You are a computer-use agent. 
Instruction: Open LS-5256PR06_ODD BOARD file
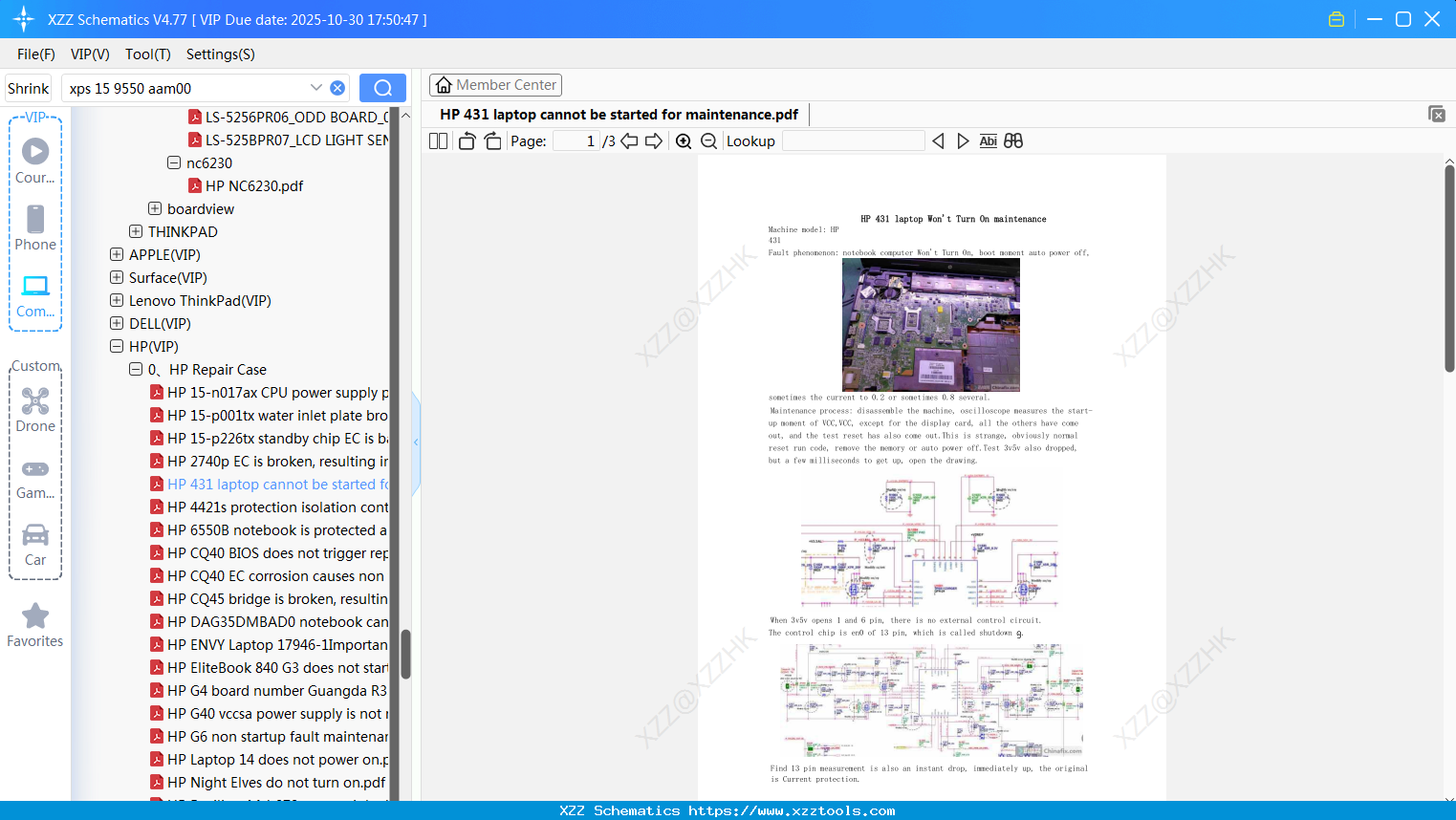(x=289, y=117)
